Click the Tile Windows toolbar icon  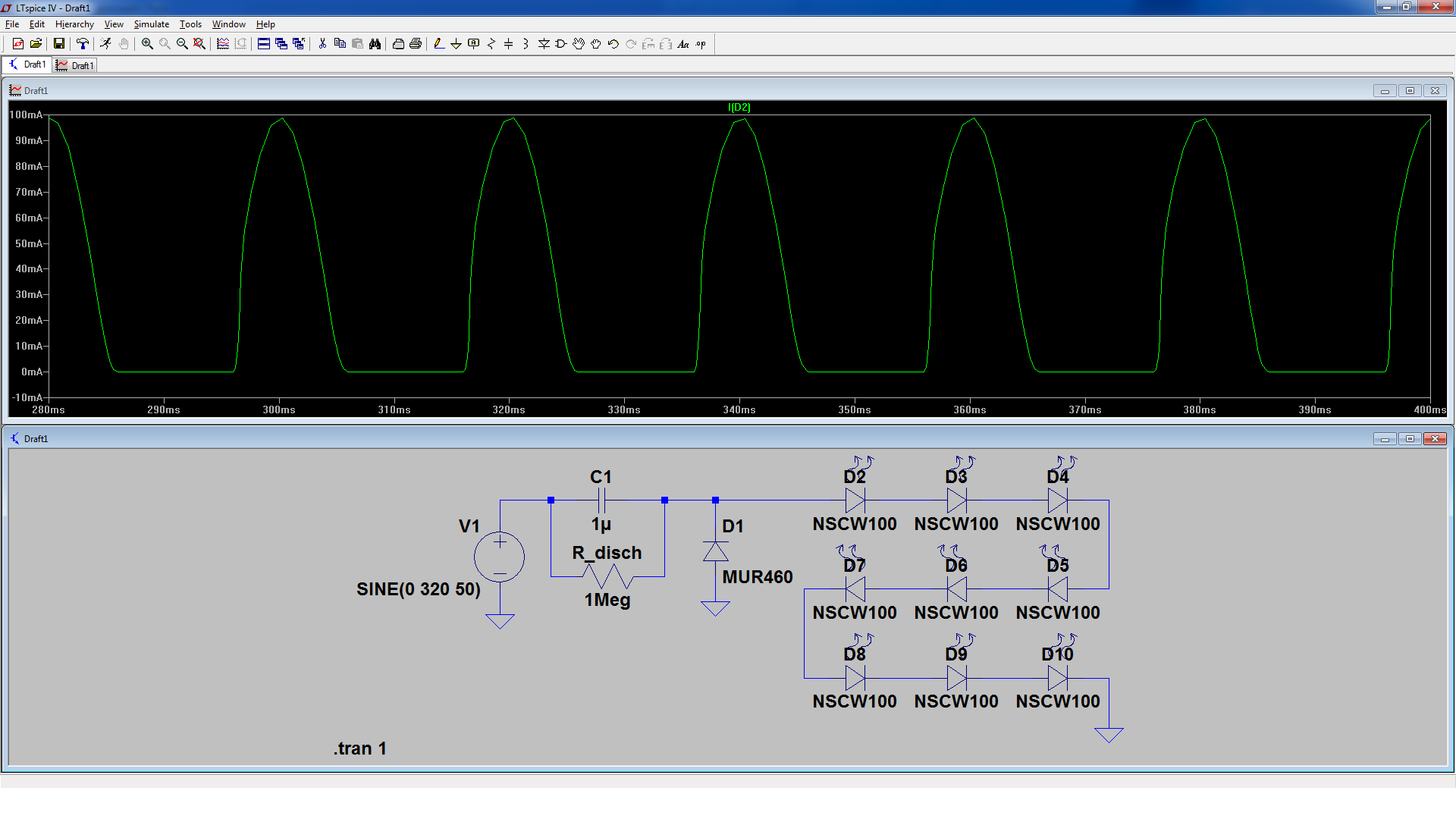coord(263,44)
